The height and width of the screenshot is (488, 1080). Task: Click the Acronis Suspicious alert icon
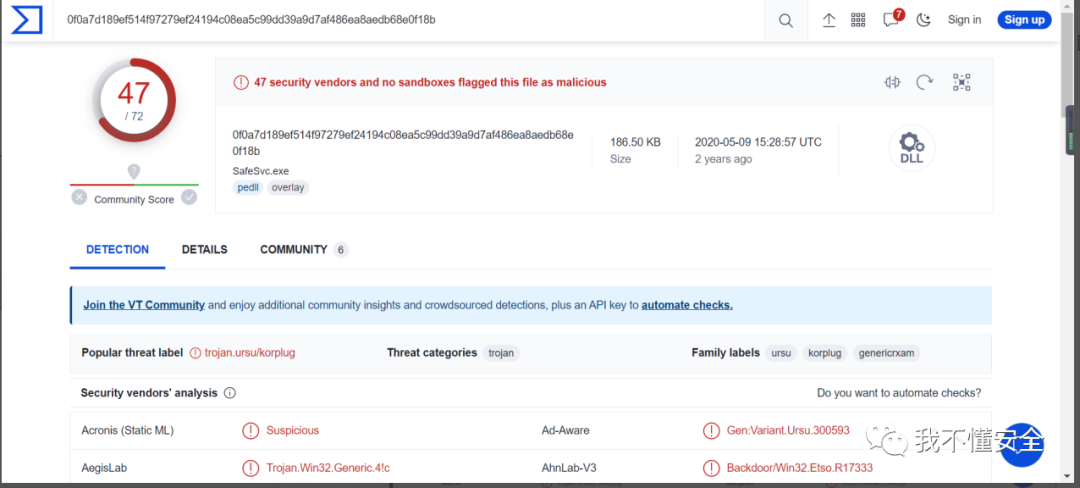pyautogui.click(x=250, y=431)
